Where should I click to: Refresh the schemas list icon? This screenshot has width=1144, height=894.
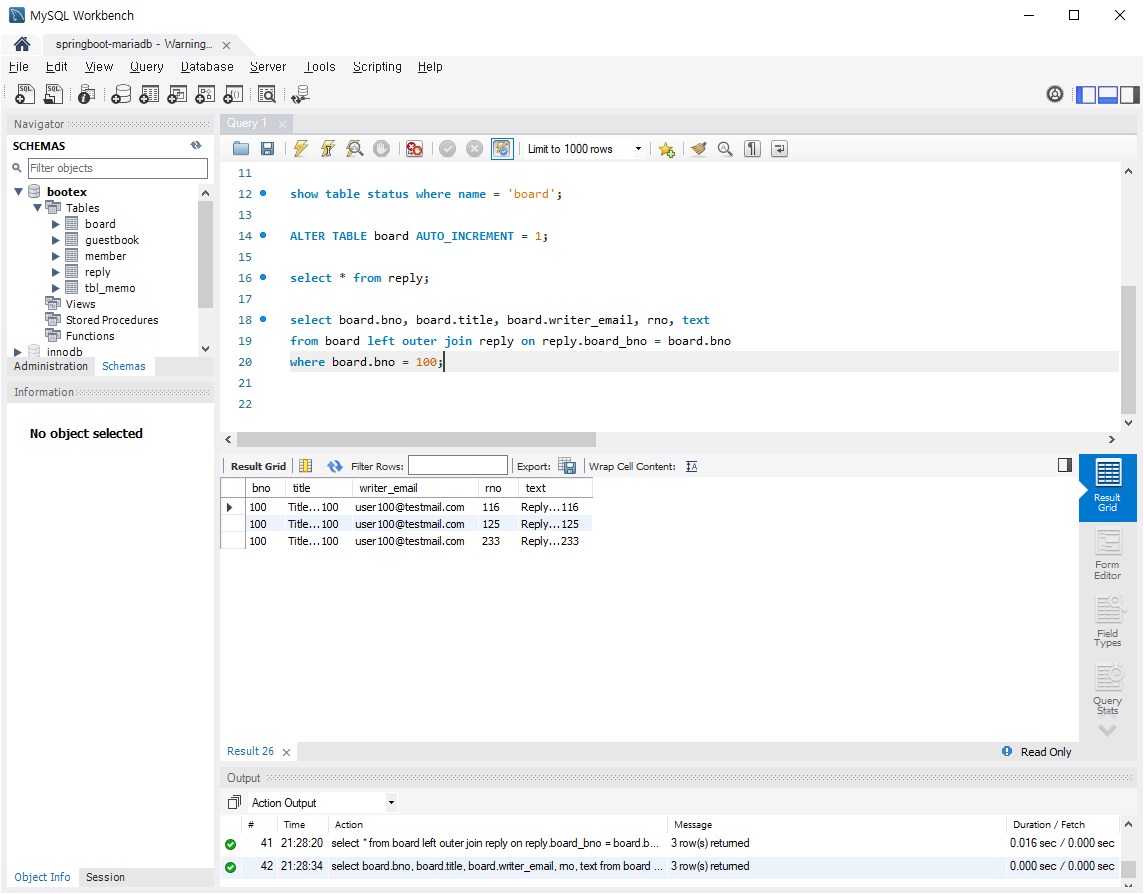[196, 146]
